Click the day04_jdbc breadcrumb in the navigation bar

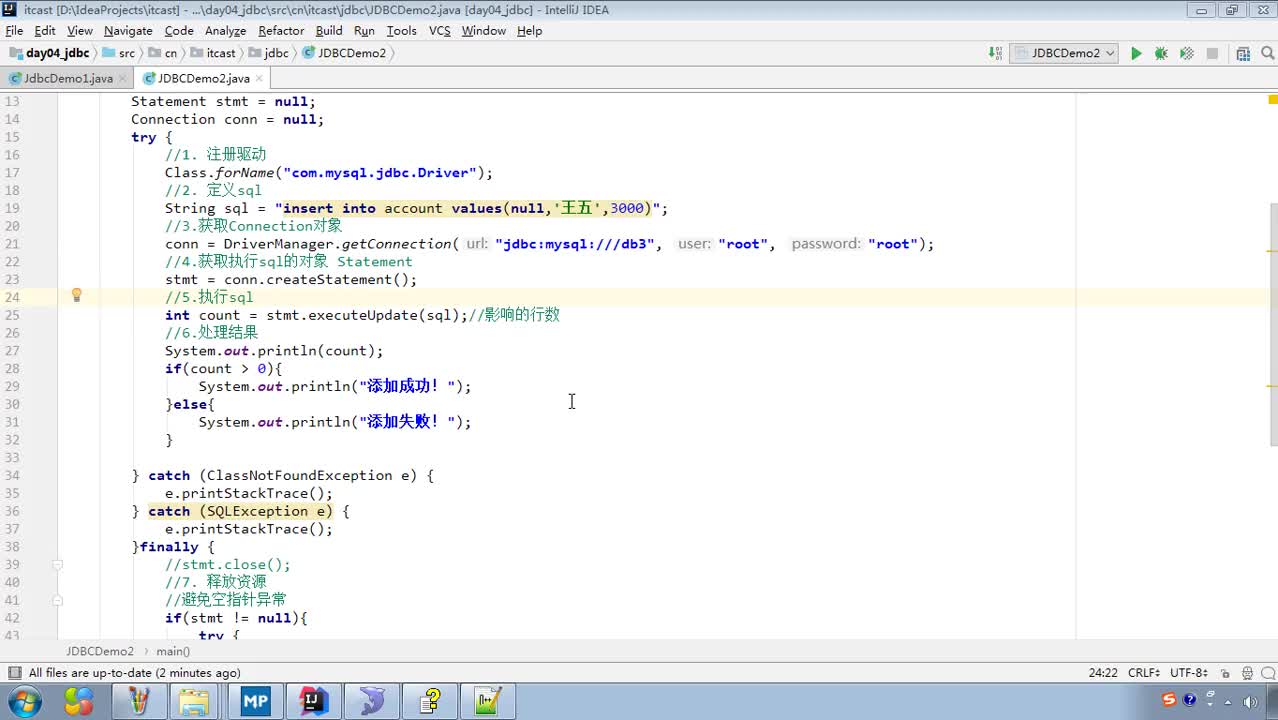tap(50, 53)
